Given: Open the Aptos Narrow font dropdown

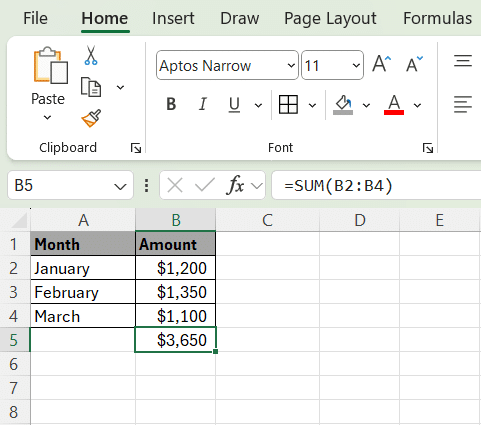Looking at the screenshot, I should tap(291, 65).
